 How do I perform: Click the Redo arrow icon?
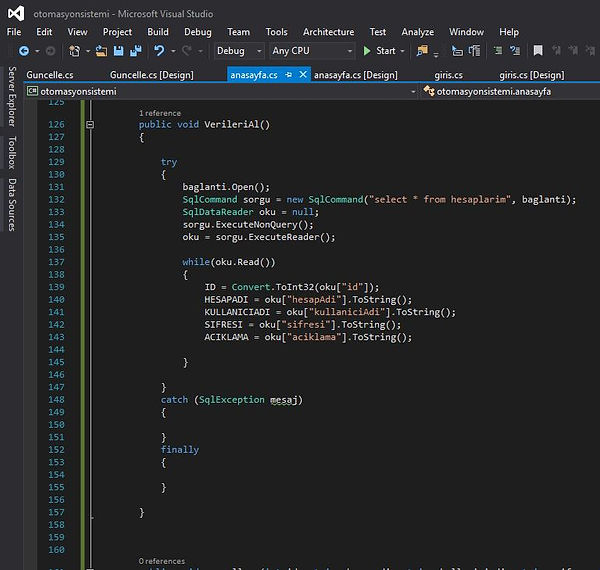click(x=187, y=51)
